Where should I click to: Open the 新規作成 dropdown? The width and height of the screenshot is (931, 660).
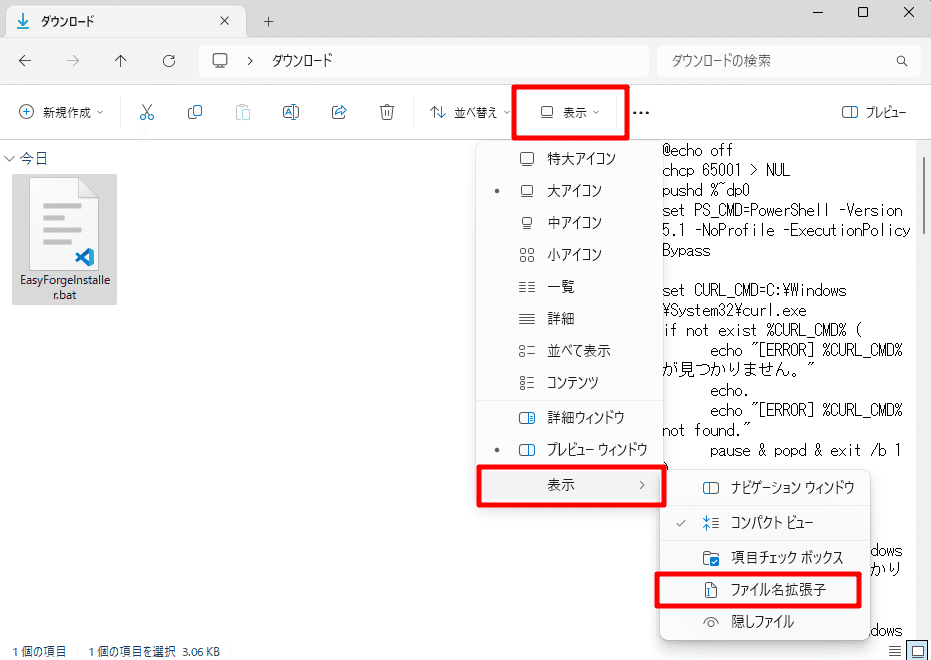(x=61, y=112)
